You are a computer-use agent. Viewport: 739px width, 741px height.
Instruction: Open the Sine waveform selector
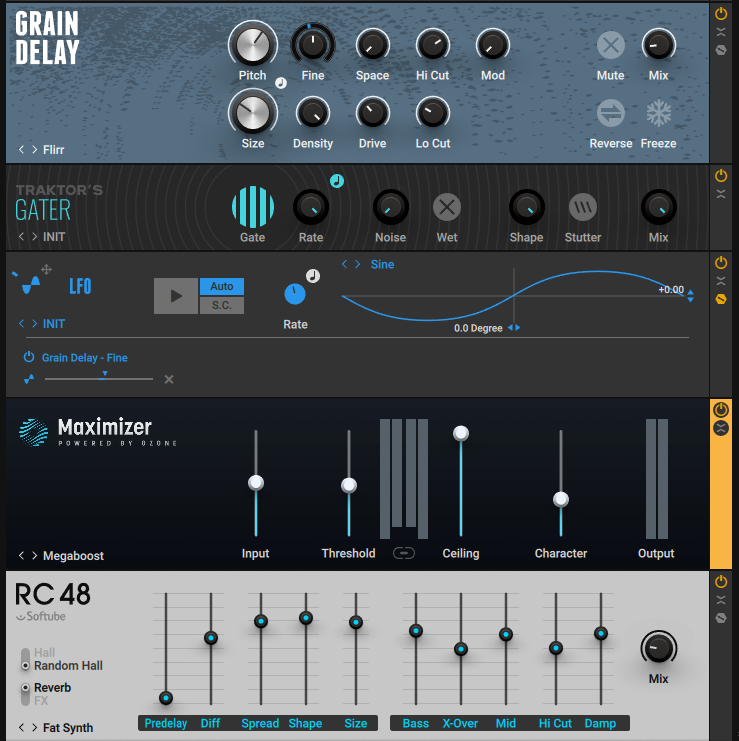382,264
